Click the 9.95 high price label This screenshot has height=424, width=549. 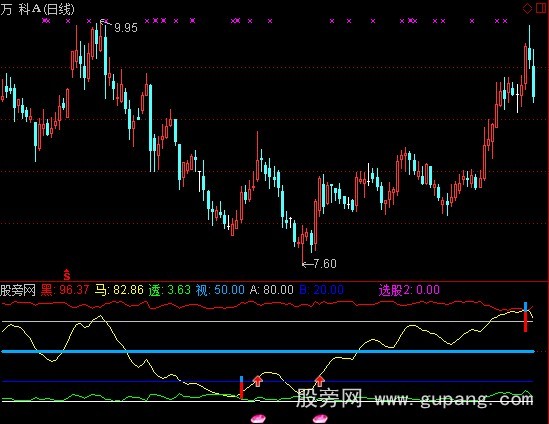tap(126, 27)
